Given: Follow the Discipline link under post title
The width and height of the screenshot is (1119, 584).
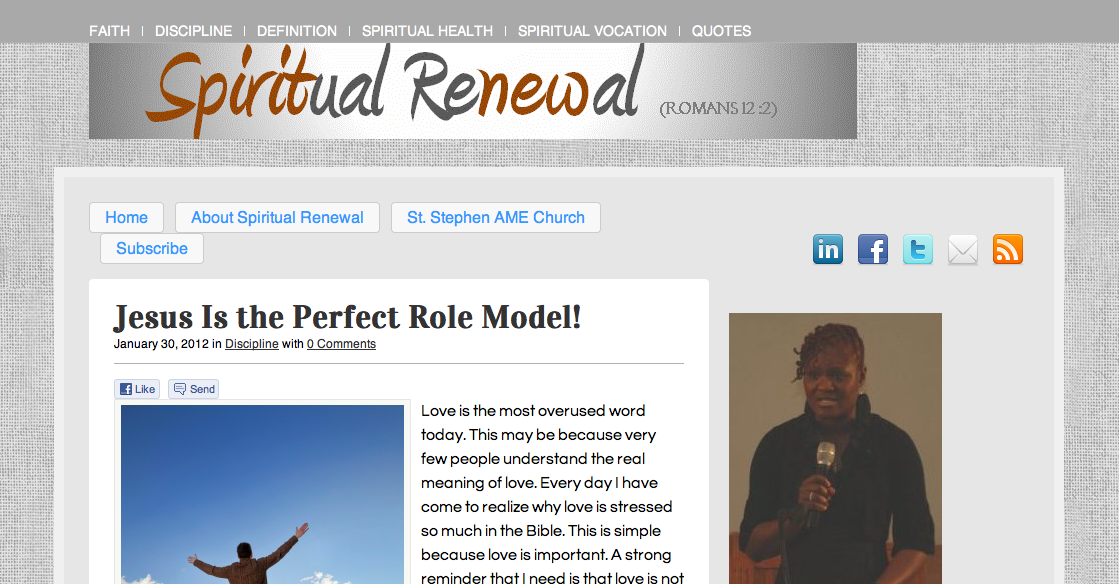Looking at the screenshot, I should (x=252, y=343).
